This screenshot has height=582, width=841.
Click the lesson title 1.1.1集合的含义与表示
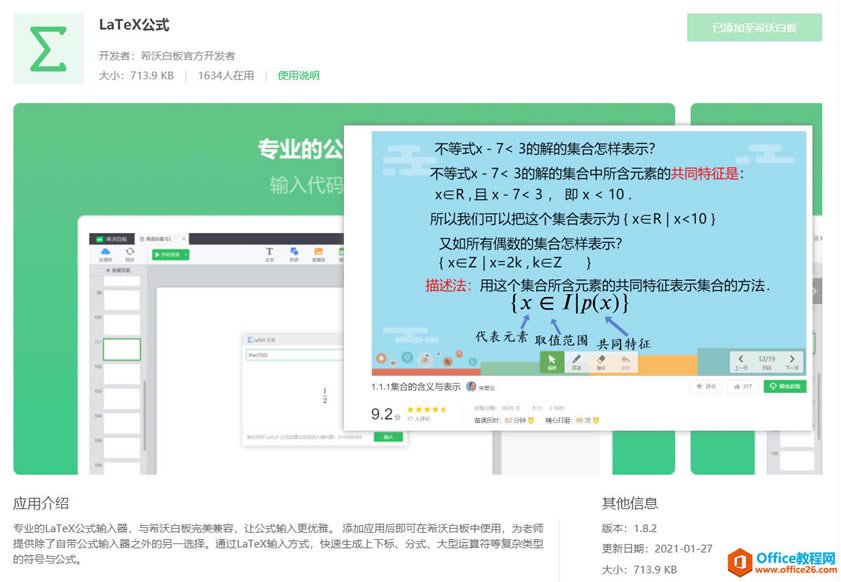tap(416, 387)
